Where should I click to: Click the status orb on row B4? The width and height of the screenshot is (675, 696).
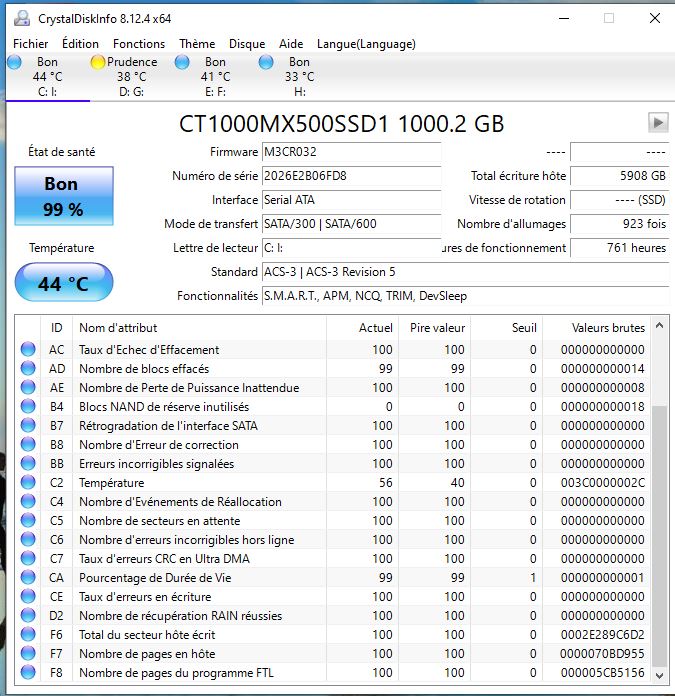point(28,407)
